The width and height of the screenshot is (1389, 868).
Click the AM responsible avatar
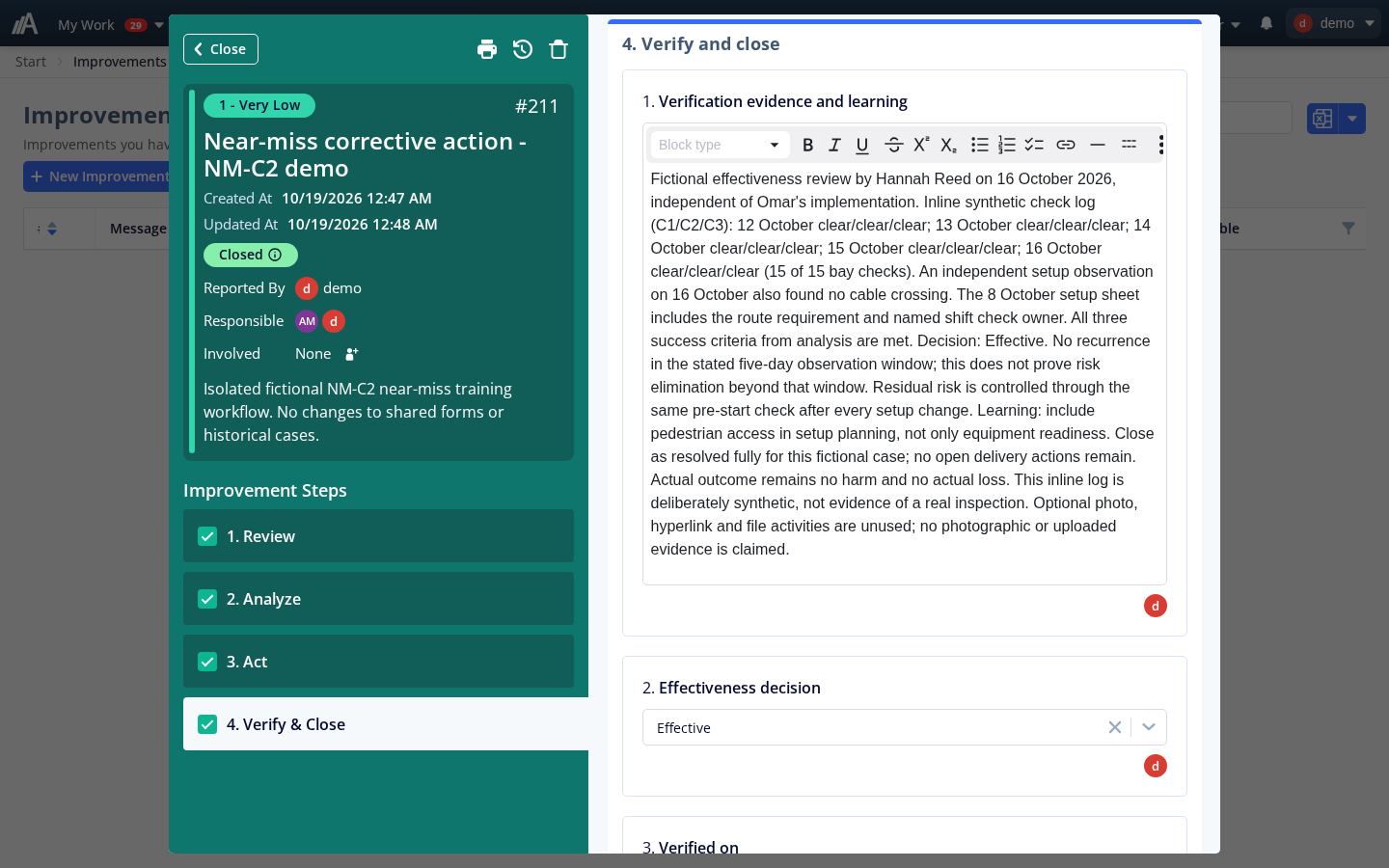coord(307,321)
